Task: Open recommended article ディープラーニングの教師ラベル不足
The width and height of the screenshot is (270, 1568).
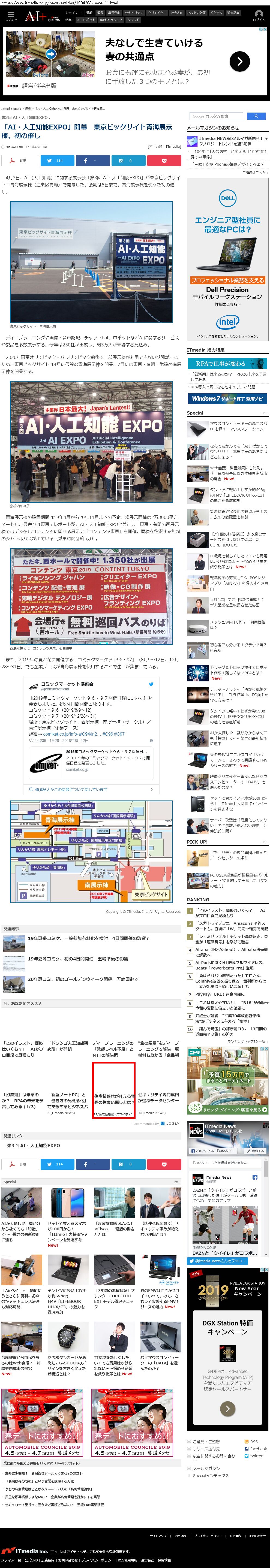Action: [x=113, y=1049]
